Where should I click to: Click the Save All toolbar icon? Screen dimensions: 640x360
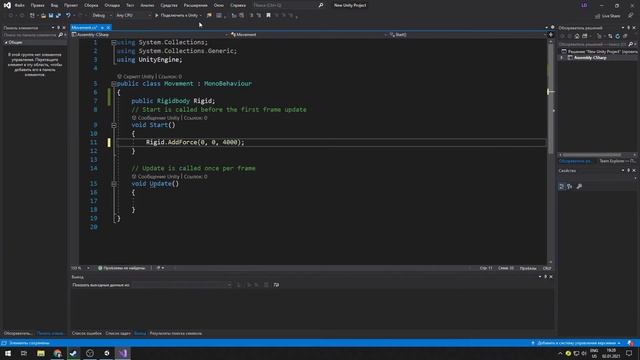pyautogui.click(x=58, y=16)
